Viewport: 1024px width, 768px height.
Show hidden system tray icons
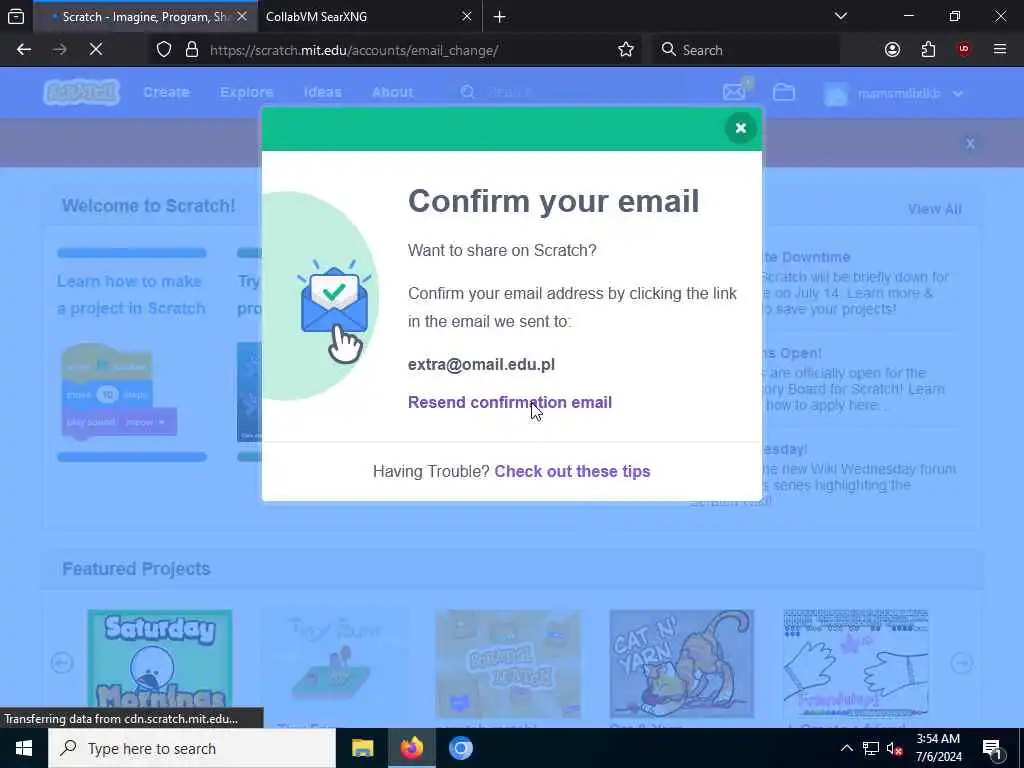tap(846, 748)
